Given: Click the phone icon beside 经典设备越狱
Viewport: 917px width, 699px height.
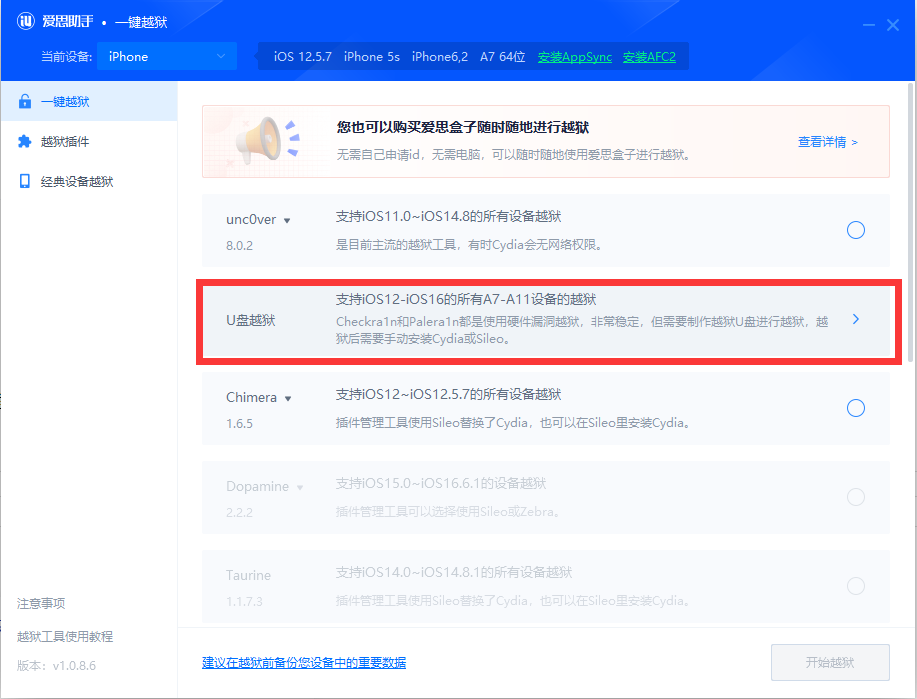Looking at the screenshot, I should [x=26, y=181].
